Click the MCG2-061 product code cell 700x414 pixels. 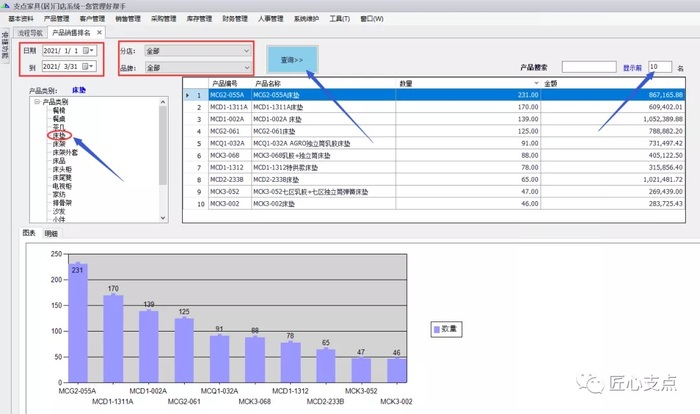(x=230, y=131)
